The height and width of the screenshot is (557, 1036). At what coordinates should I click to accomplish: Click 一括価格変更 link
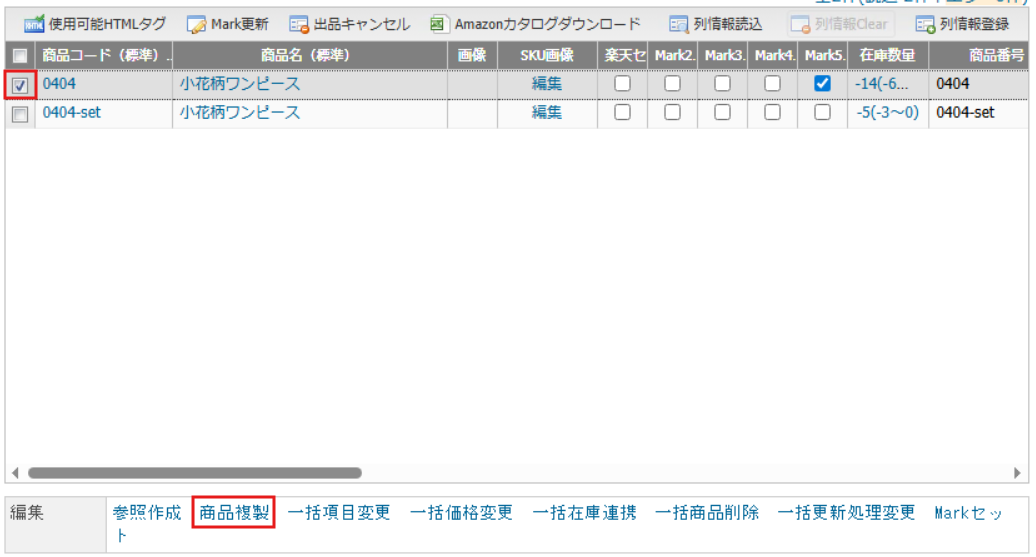pos(461,513)
